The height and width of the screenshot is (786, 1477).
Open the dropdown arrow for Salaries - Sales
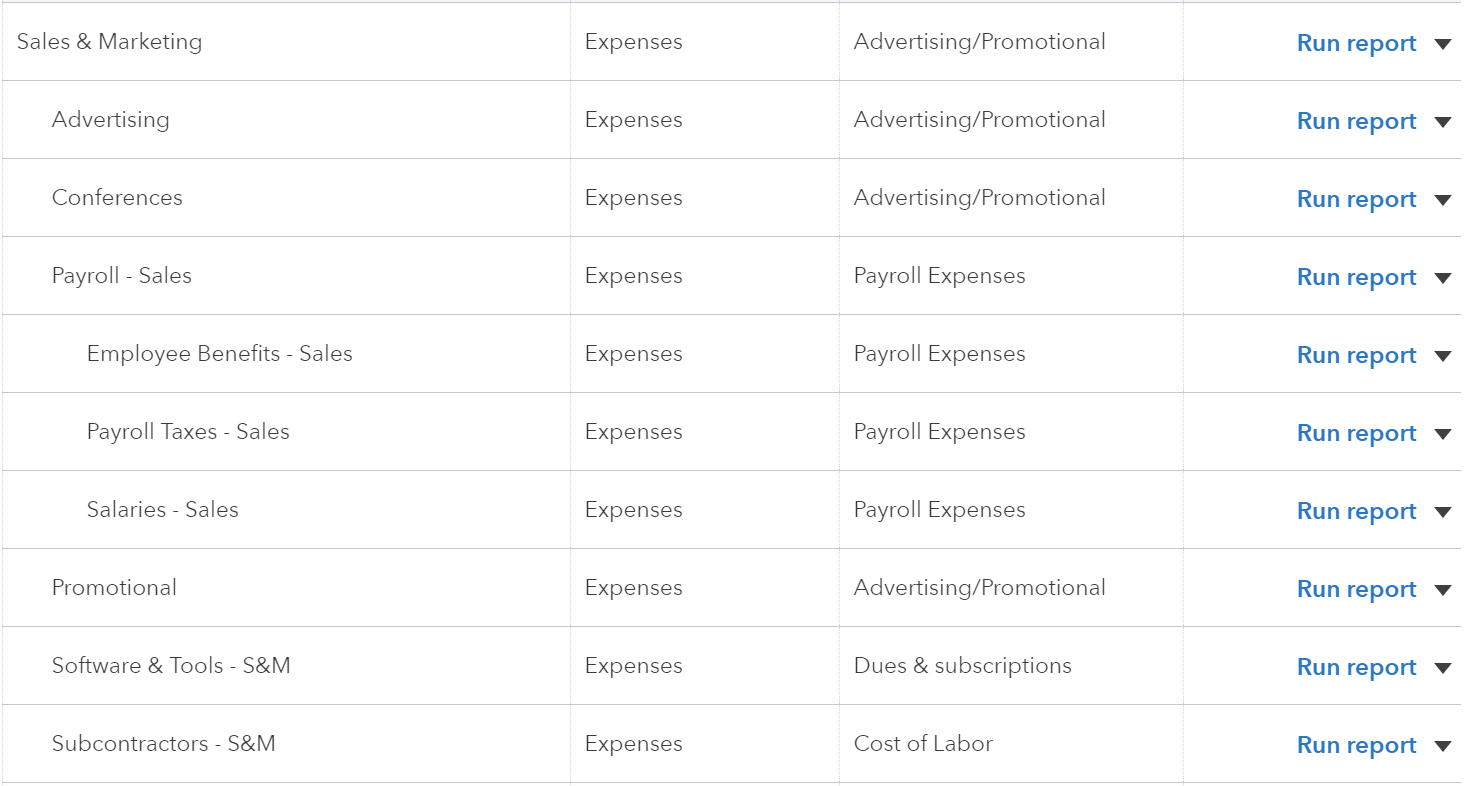click(x=1443, y=511)
